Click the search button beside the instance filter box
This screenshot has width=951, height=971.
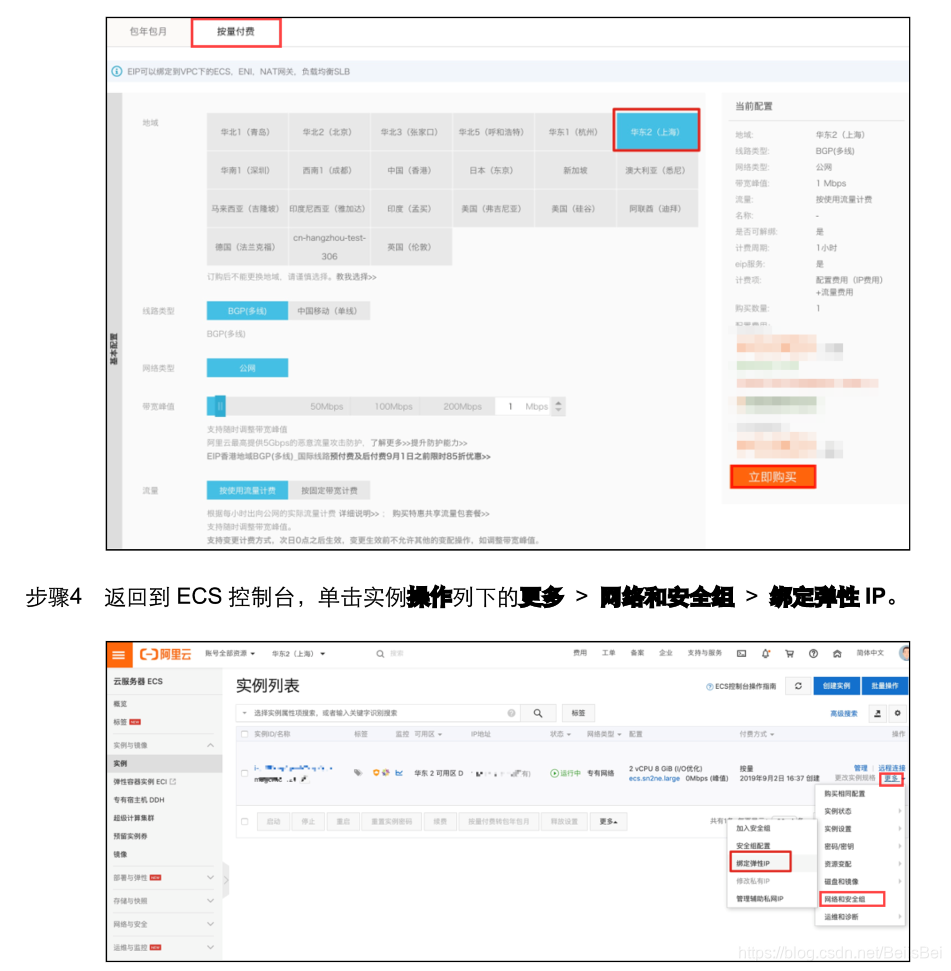[x=537, y=713]
